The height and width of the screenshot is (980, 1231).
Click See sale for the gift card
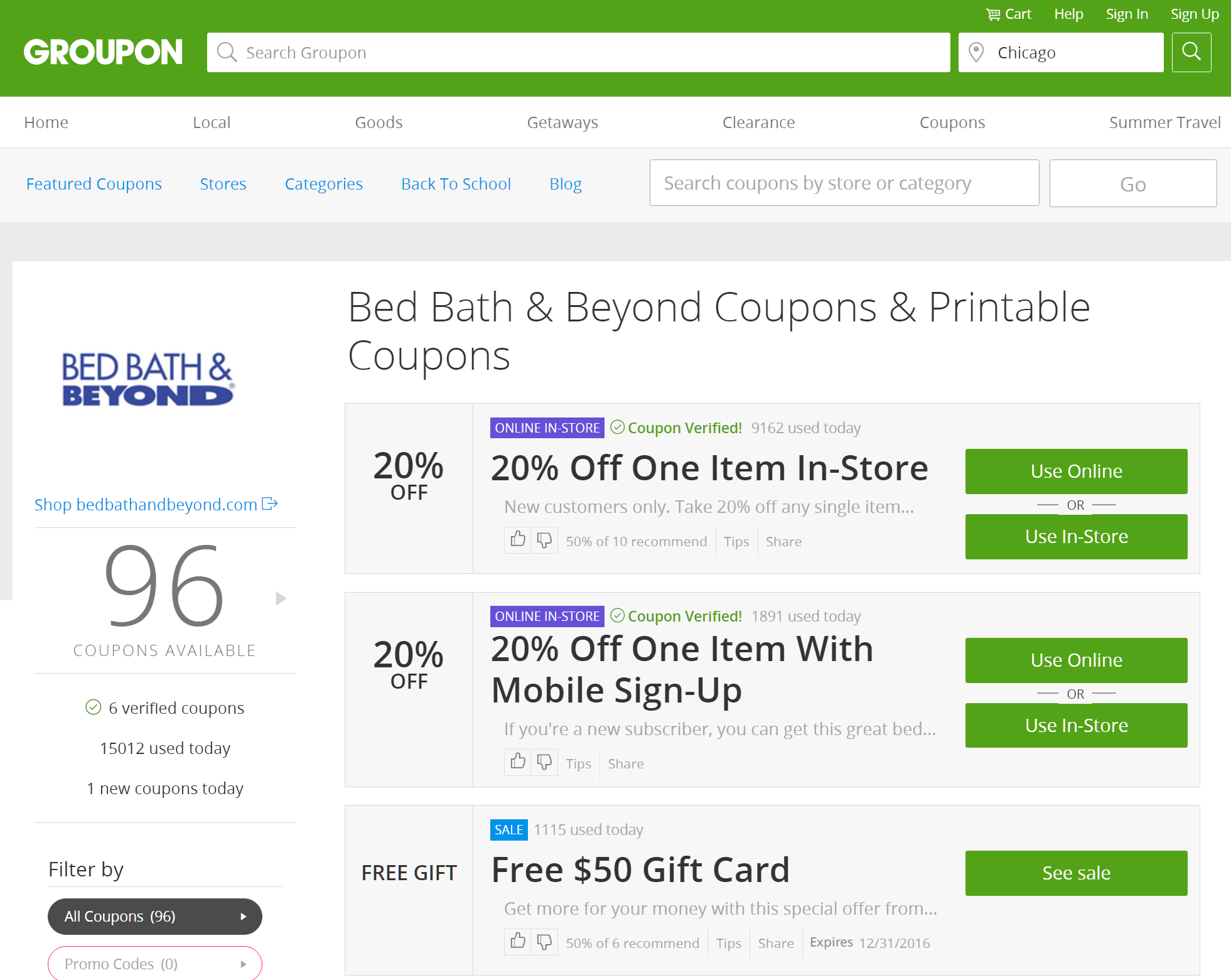point(1076,873)
